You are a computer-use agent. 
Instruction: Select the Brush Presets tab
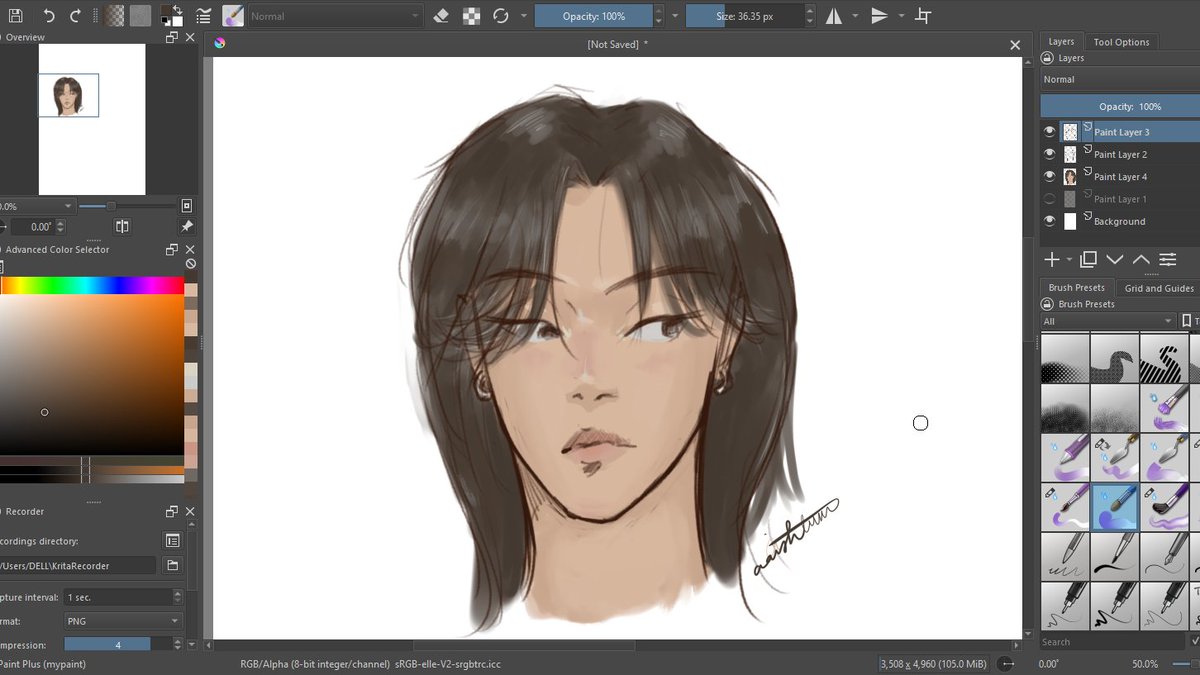1076,288
